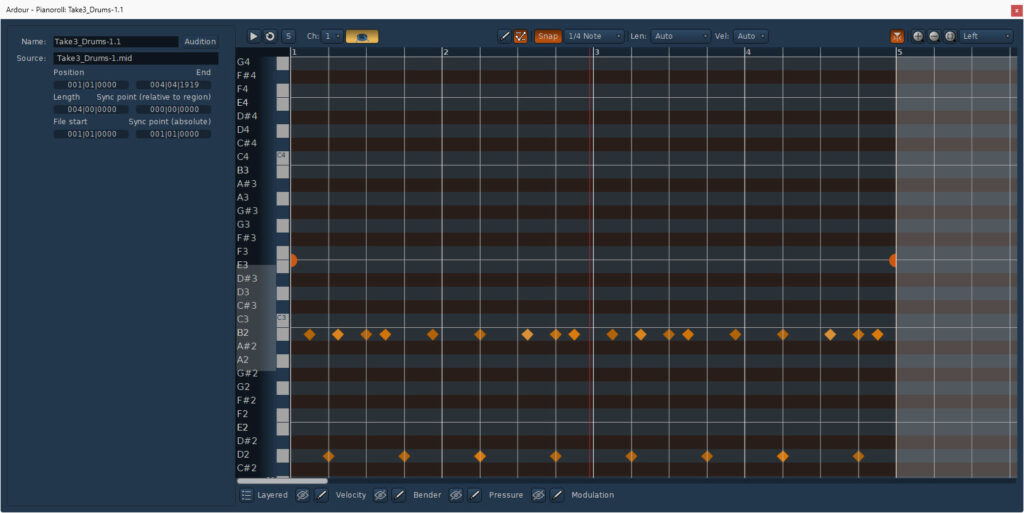Toggle loop playback button
Viewport: 1024px width, 513px height.
[270, 36]
